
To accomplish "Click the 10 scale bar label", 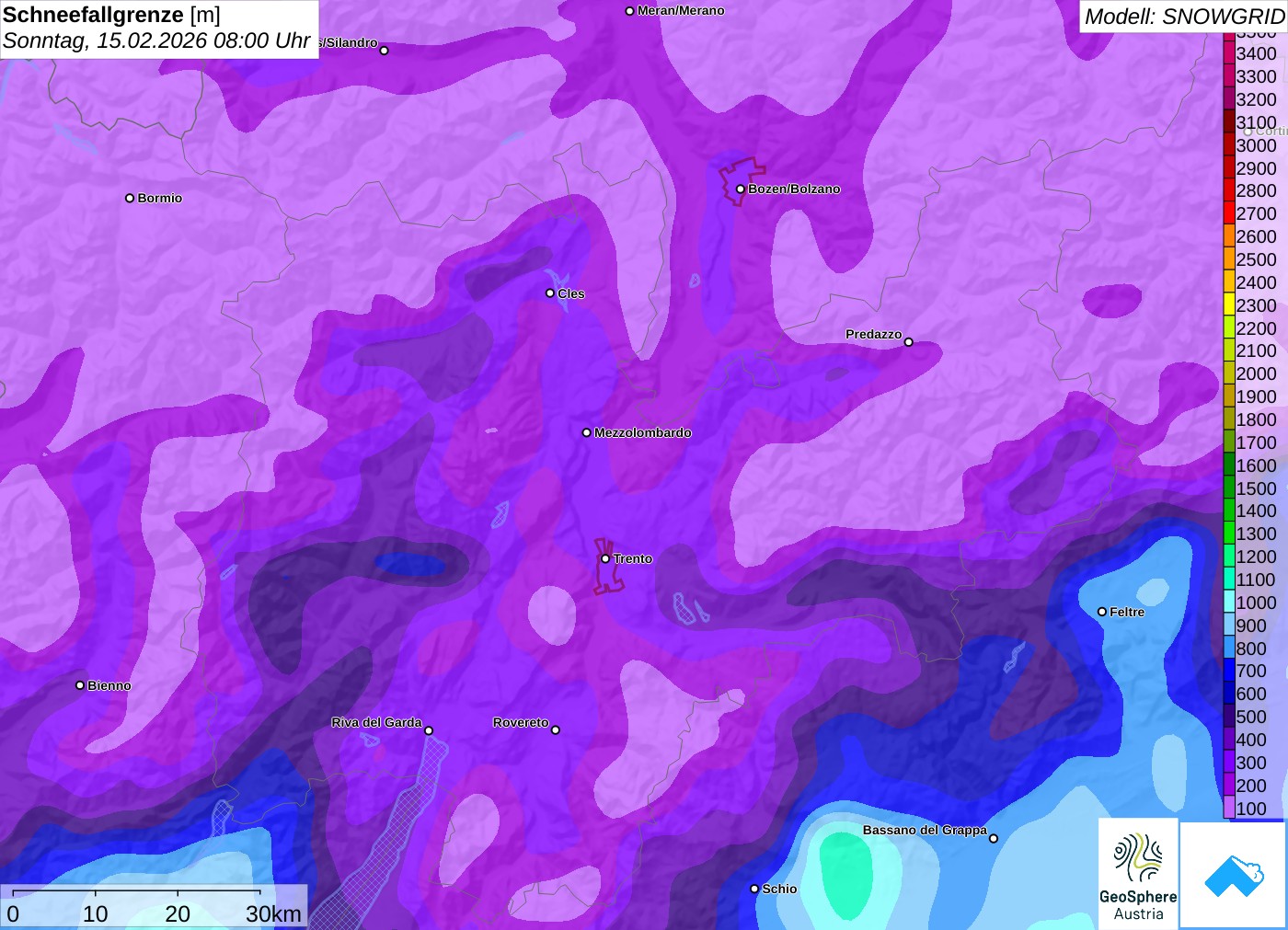I will (x=96, y=913).
